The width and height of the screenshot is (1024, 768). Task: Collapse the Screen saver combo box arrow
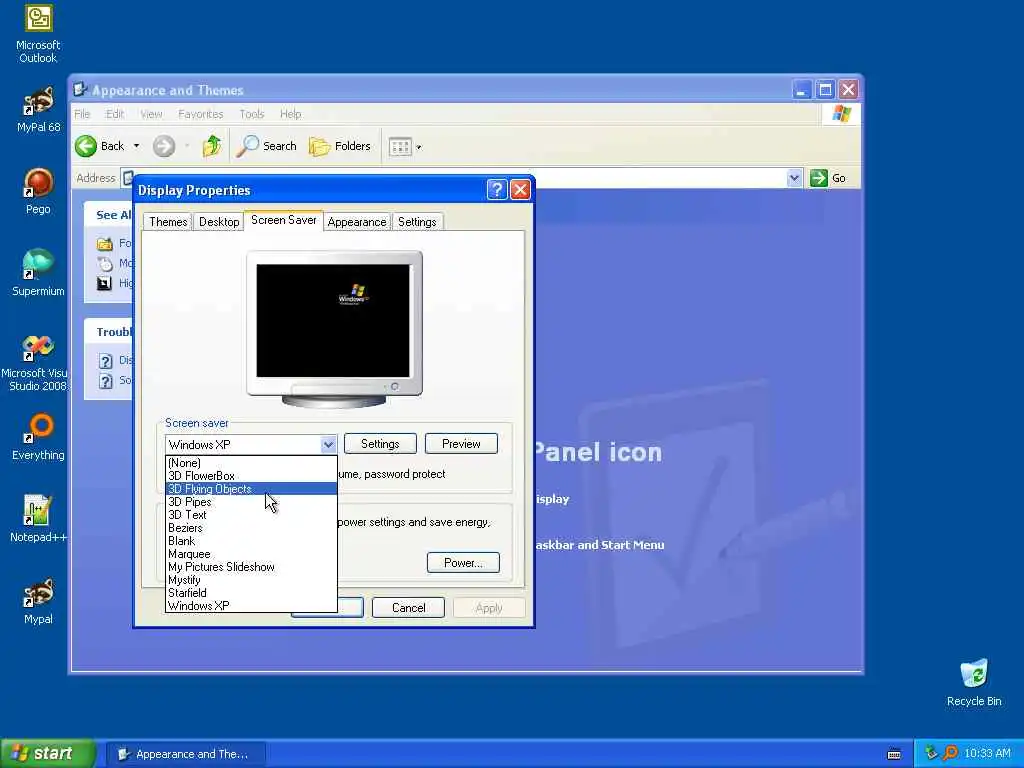328,445
